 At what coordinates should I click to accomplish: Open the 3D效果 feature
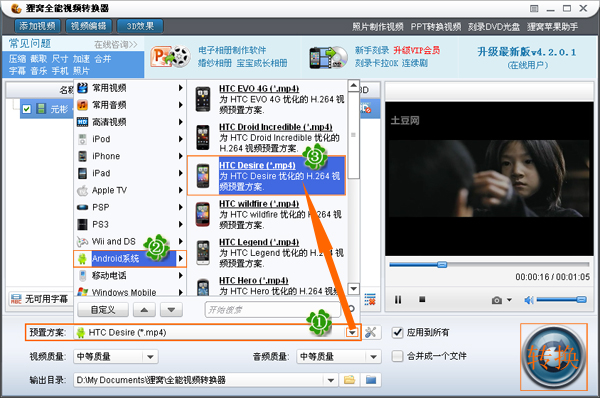click(x=140, y=26)
